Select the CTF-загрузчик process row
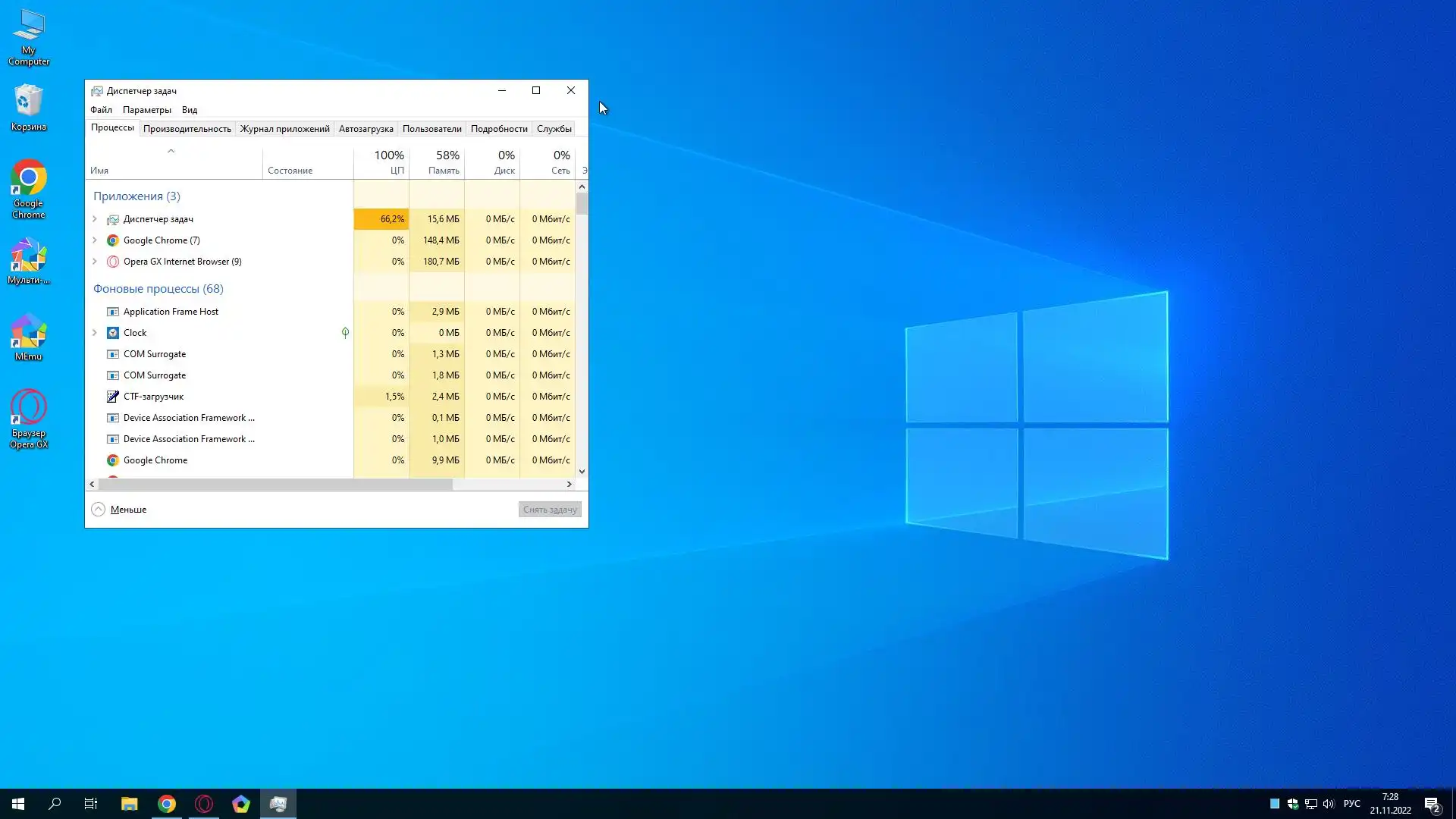The height and width of the screenshot is (819, 1456). click(153, 397)
